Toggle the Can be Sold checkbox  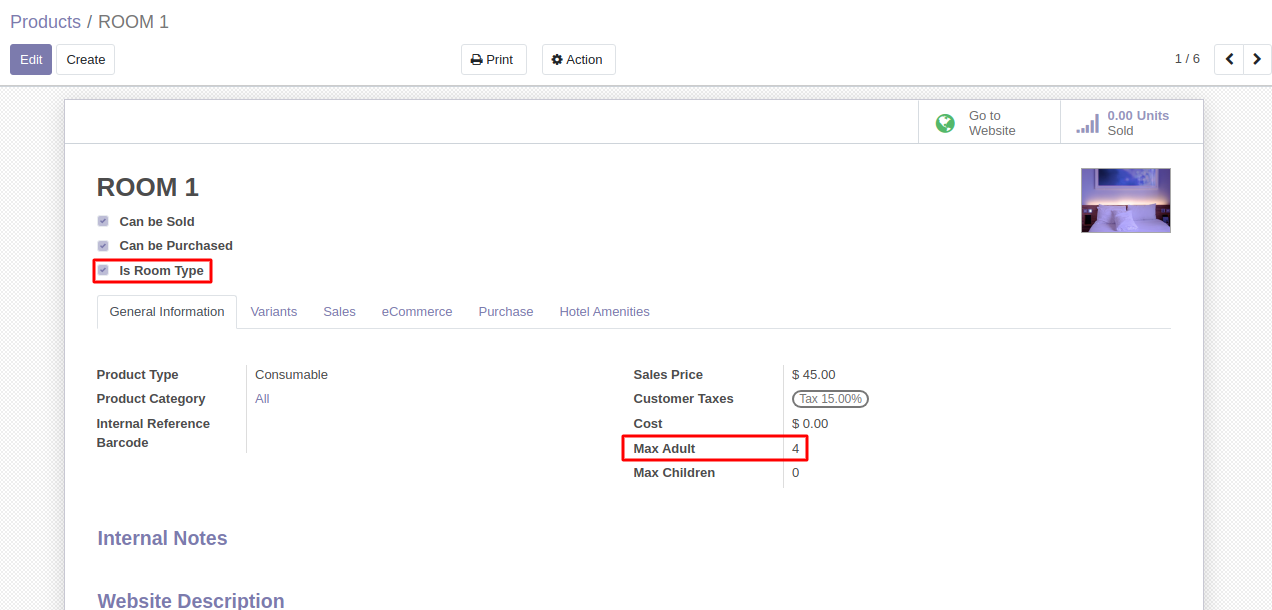pyautogui.click(x=103, y=221)
